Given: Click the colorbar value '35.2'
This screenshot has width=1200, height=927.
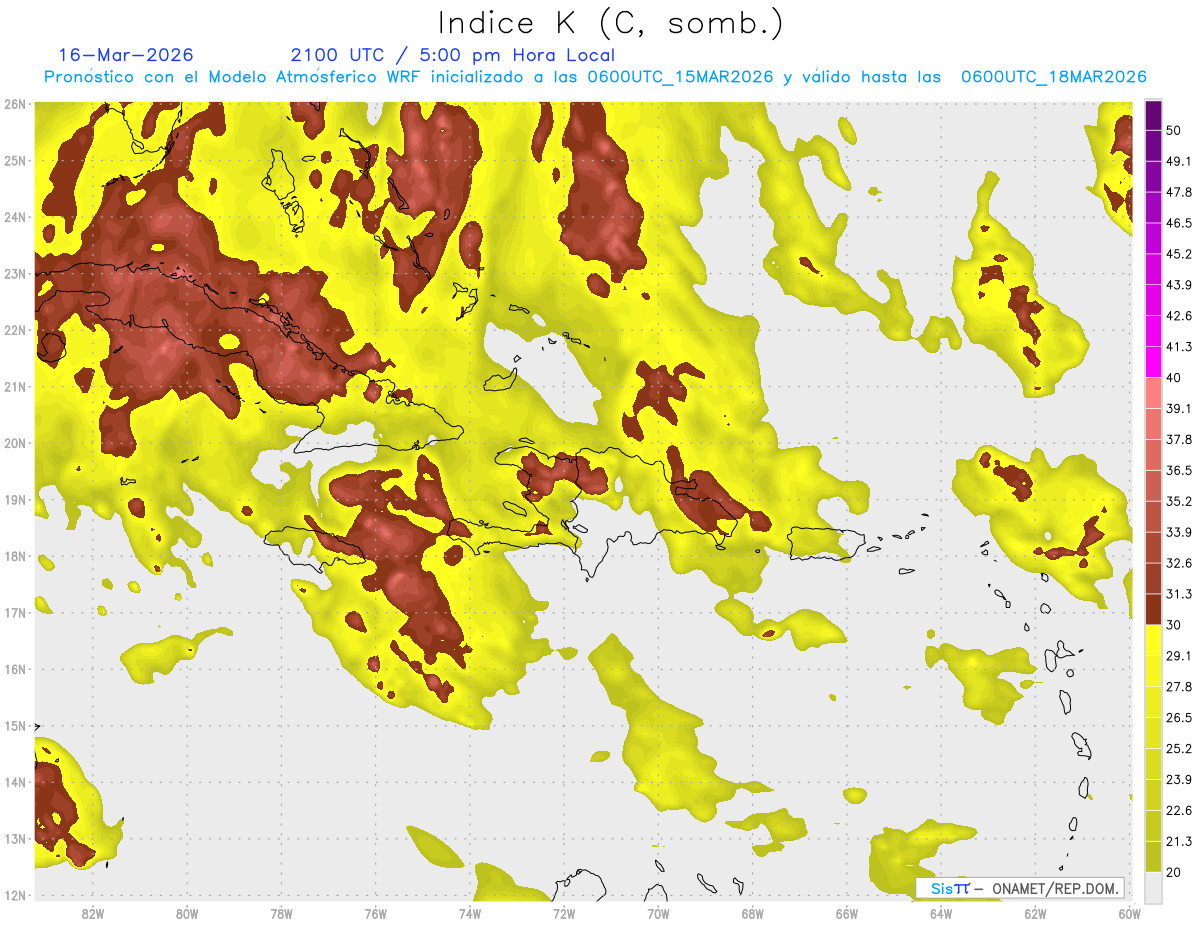Looking at the screenshot, I should (x=1179, y=501).
